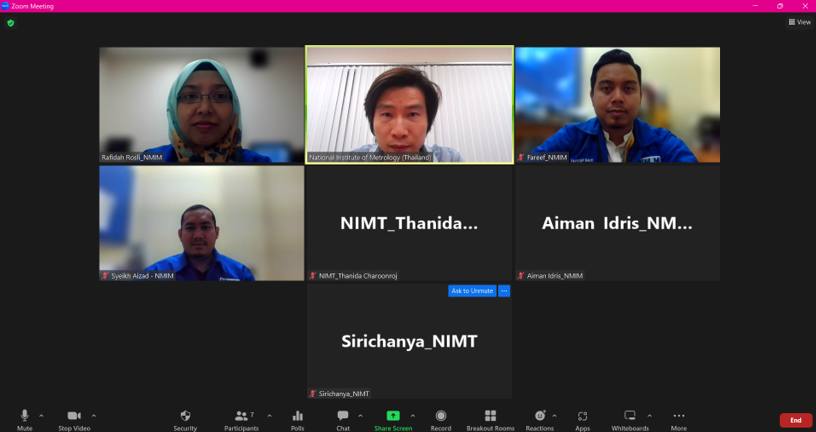
Task: Open the Whiteboards icon
Action: tap(630, 416)
